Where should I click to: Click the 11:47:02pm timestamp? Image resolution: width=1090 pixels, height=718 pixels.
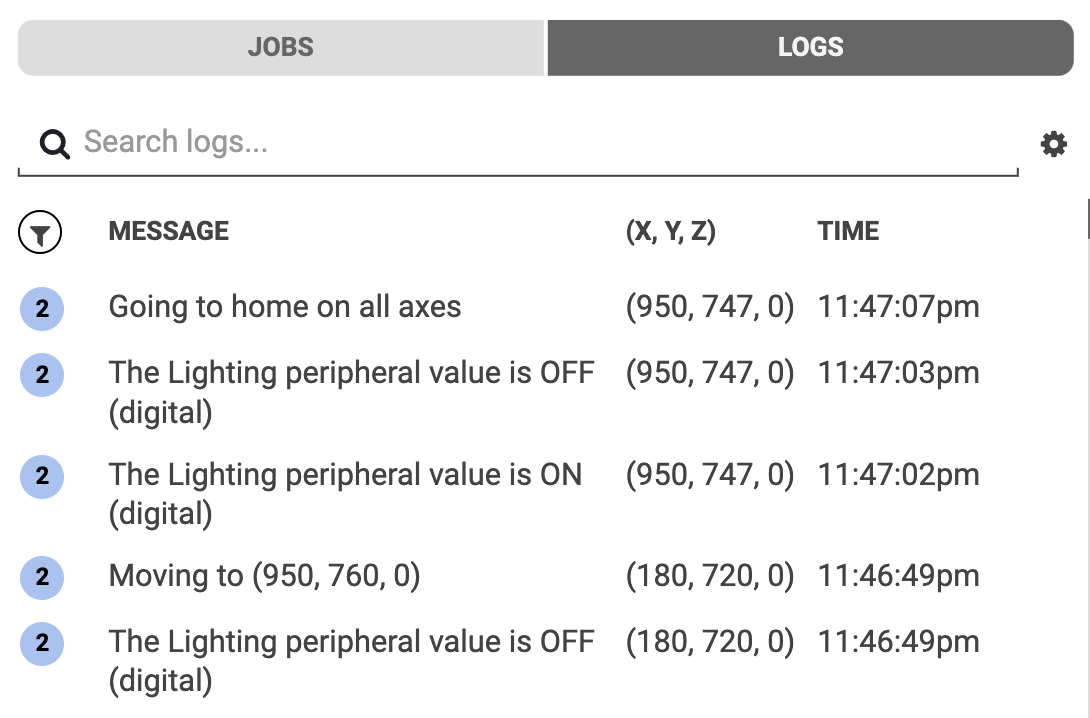[x=898, y=474]
